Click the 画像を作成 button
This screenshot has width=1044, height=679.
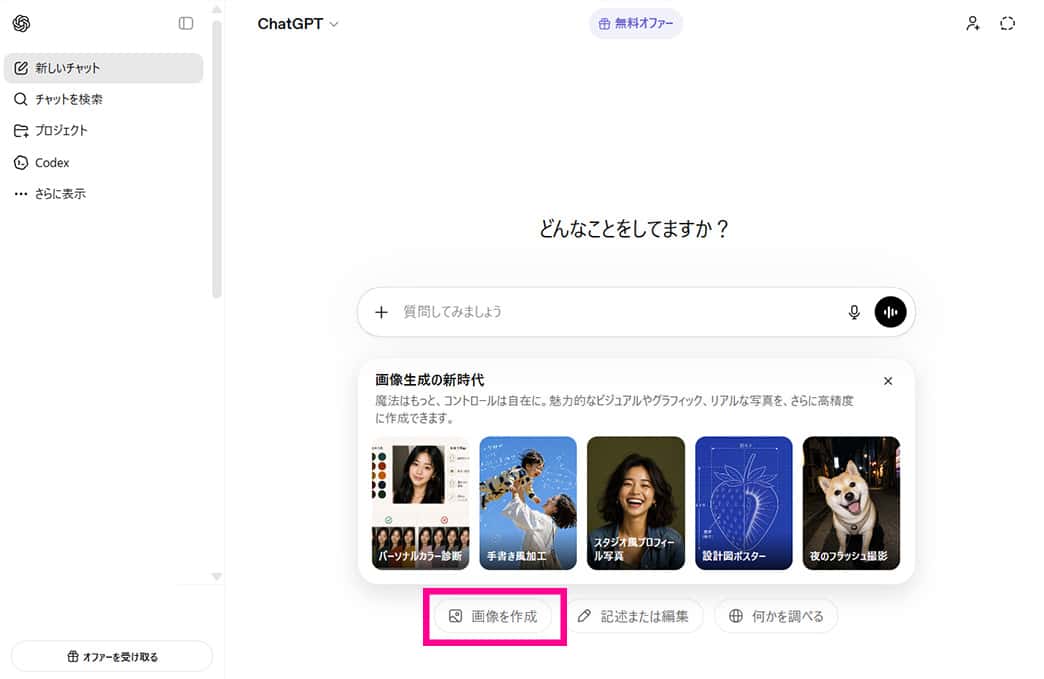coord(493,616)
